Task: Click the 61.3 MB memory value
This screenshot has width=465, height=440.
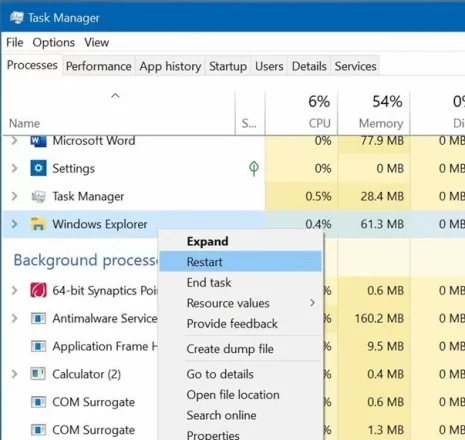Action: 382,224
